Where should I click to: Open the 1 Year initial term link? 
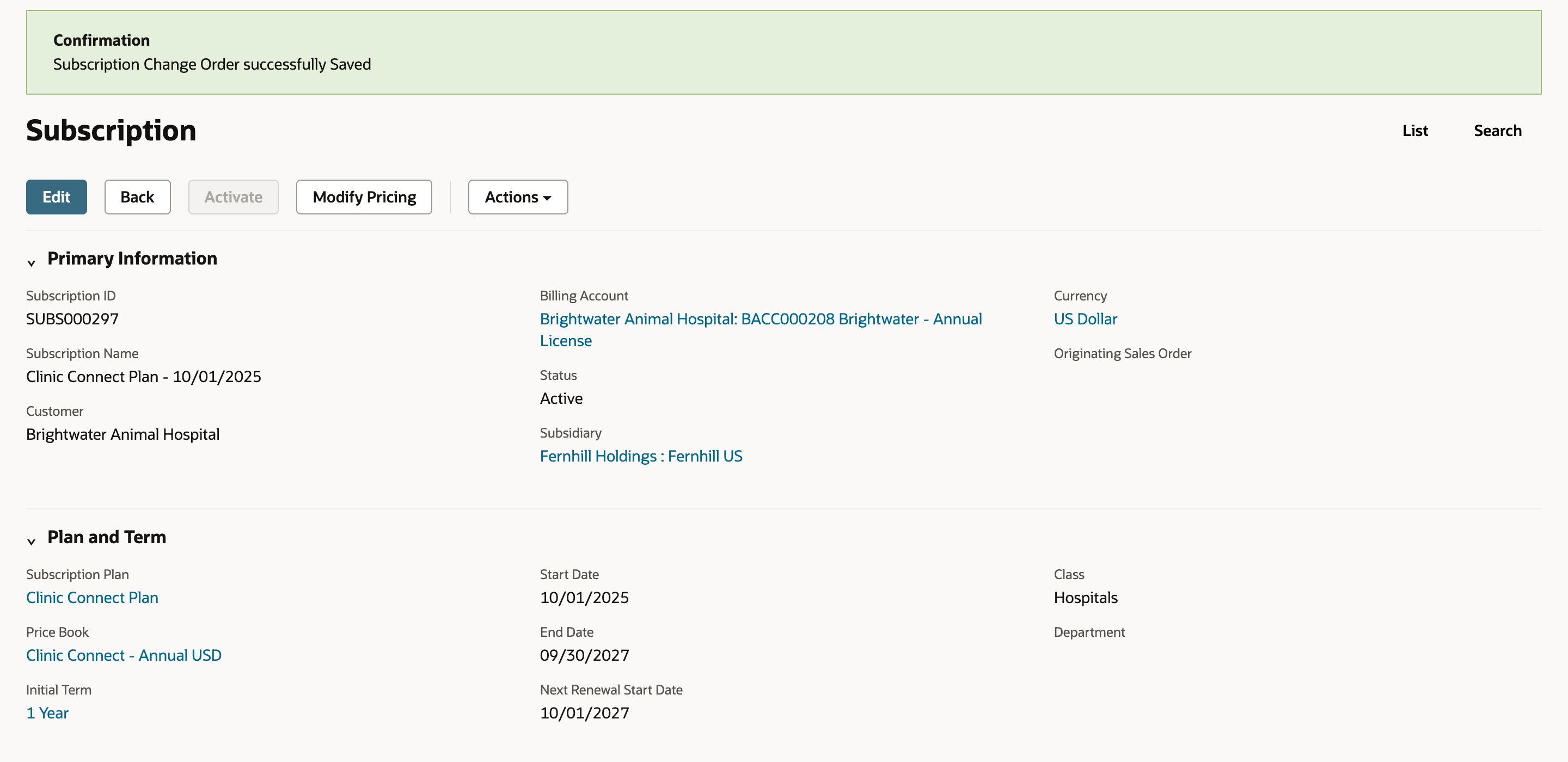point(47,712)
